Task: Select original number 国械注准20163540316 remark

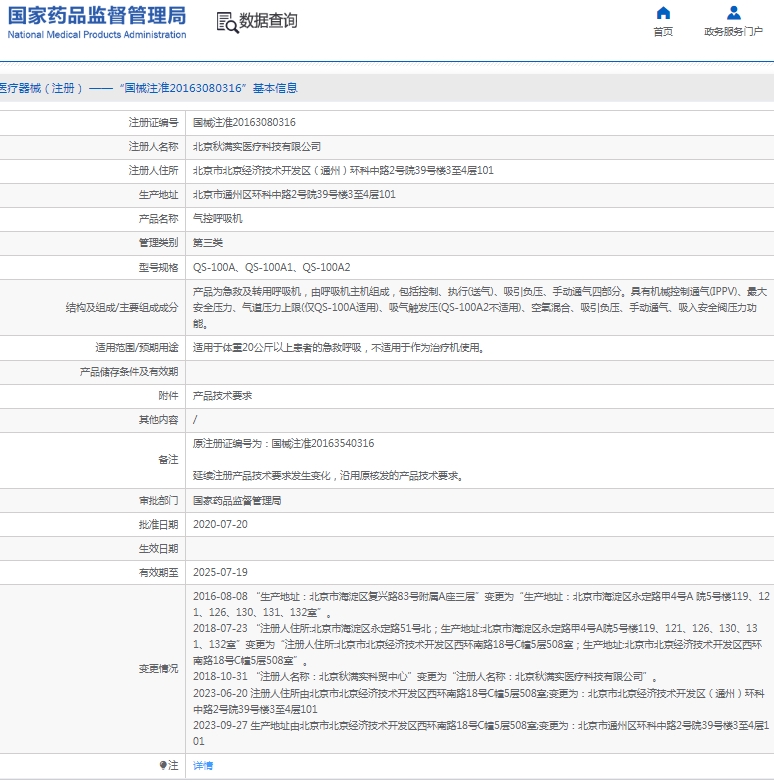Action: pyautogui.click(x=283, y=443)
